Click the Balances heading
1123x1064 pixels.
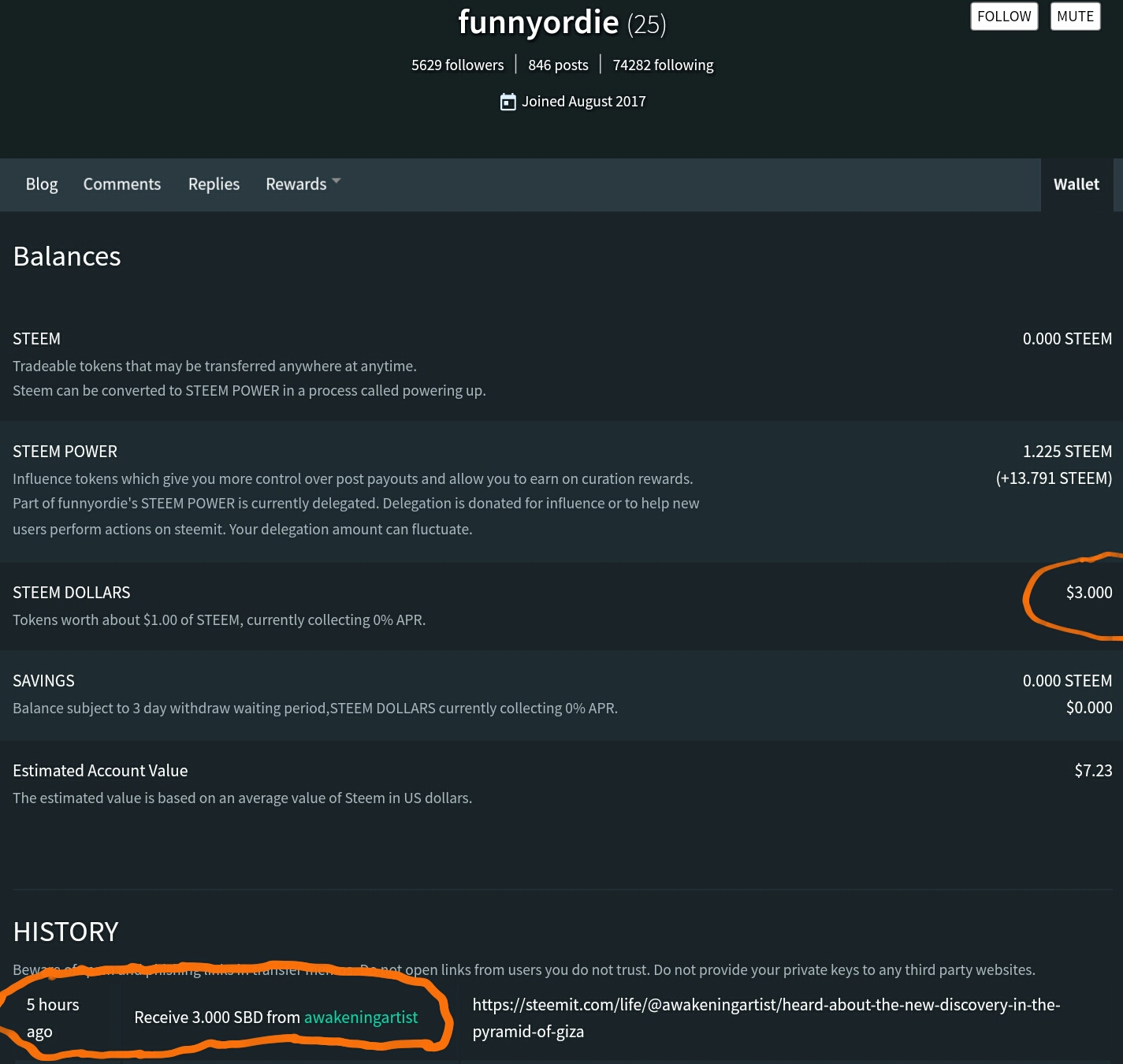point(67,257)
